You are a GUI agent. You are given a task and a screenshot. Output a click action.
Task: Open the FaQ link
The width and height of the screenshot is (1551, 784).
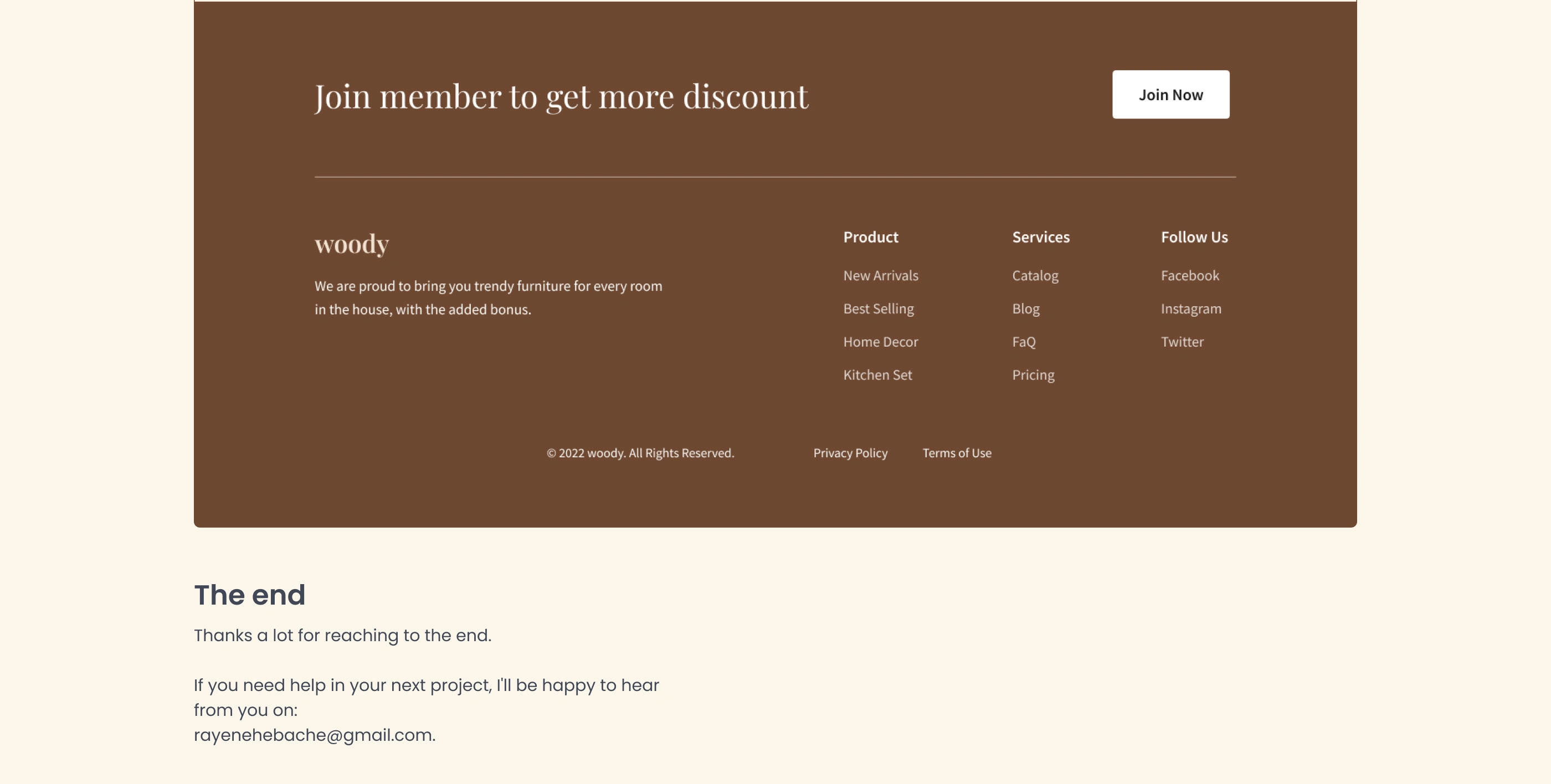click(x=1024, y=342)
